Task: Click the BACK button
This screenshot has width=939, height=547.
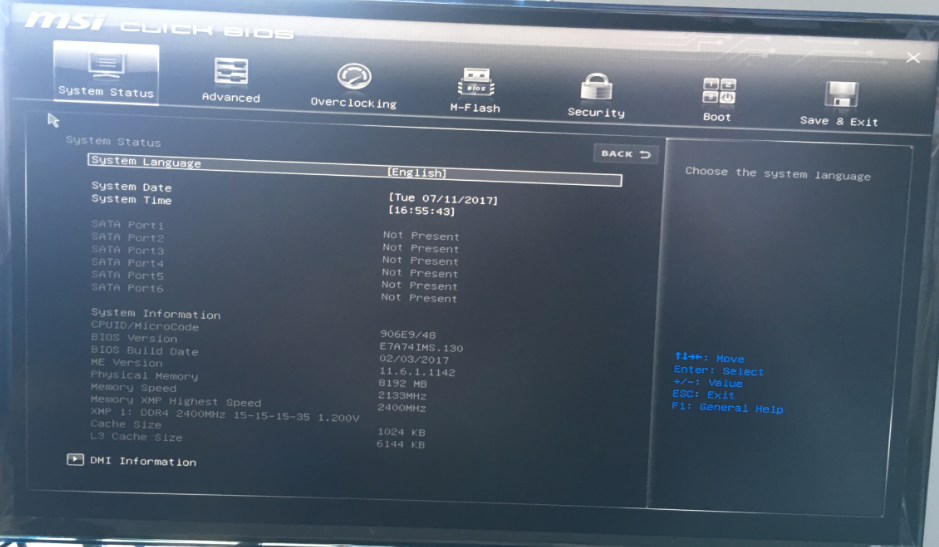Action: 626,154
